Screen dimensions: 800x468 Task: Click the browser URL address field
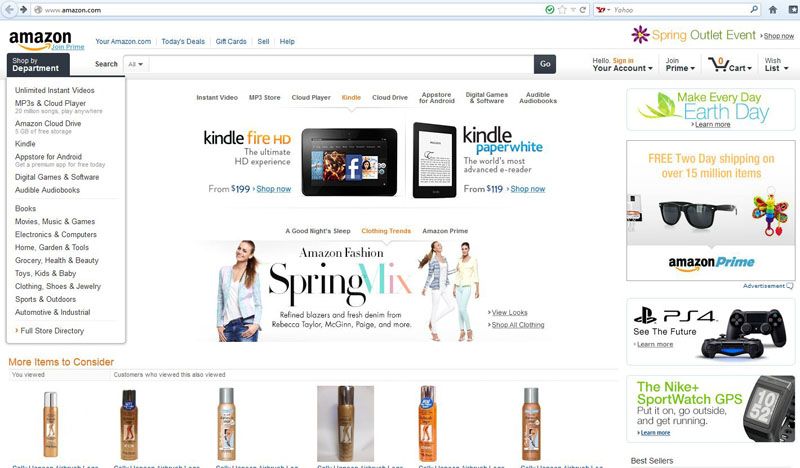tap(291, 10)
